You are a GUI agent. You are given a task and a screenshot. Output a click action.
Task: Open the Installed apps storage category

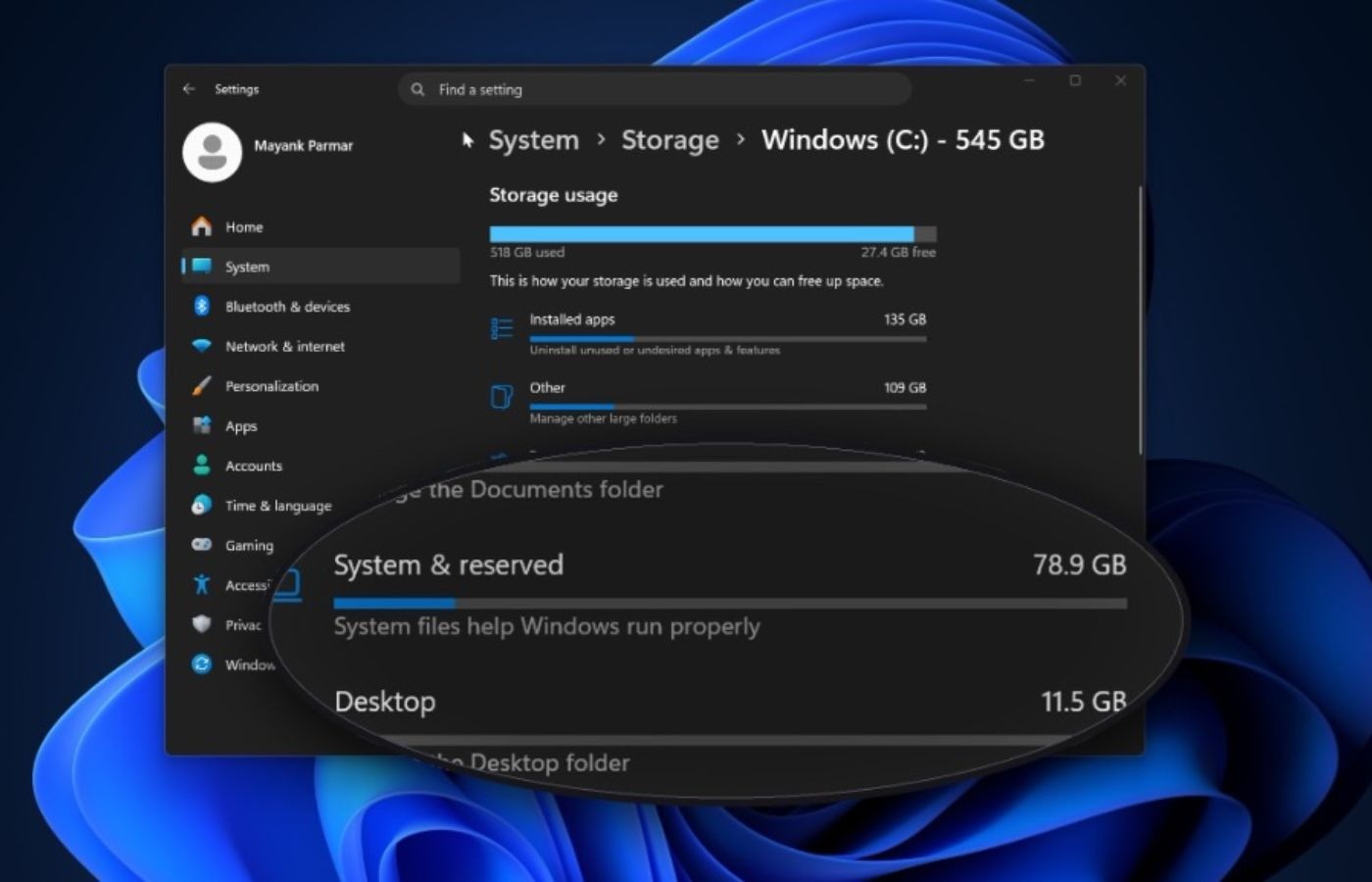(x=708, y=332)
